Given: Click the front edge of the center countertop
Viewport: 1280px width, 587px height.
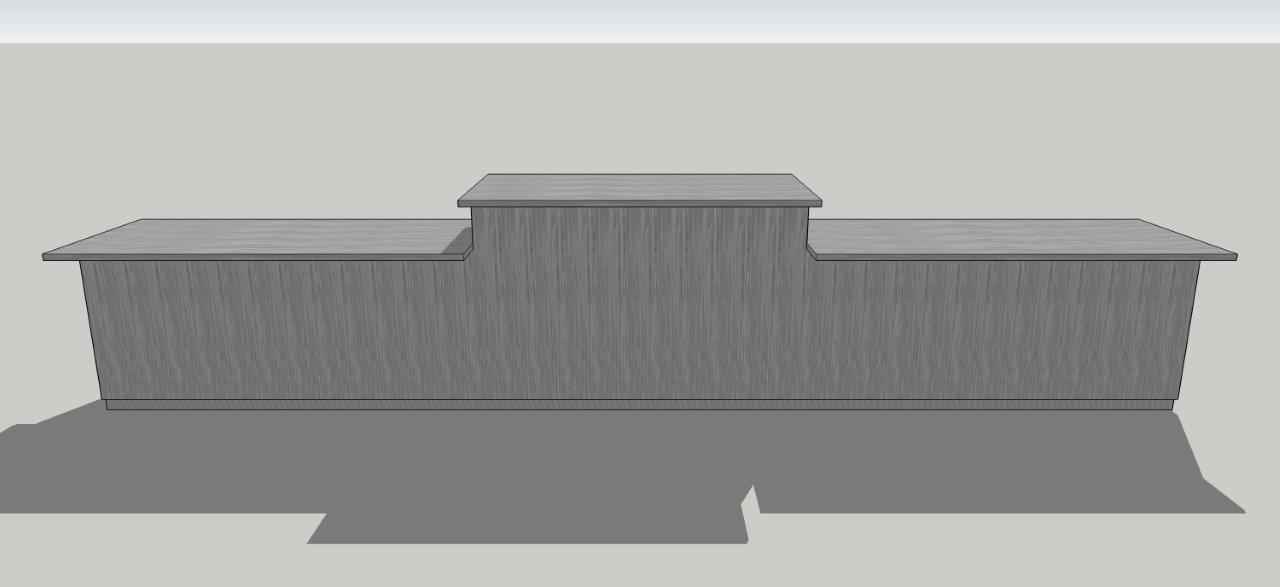Looking at the screenshot, I should [640, 203].
